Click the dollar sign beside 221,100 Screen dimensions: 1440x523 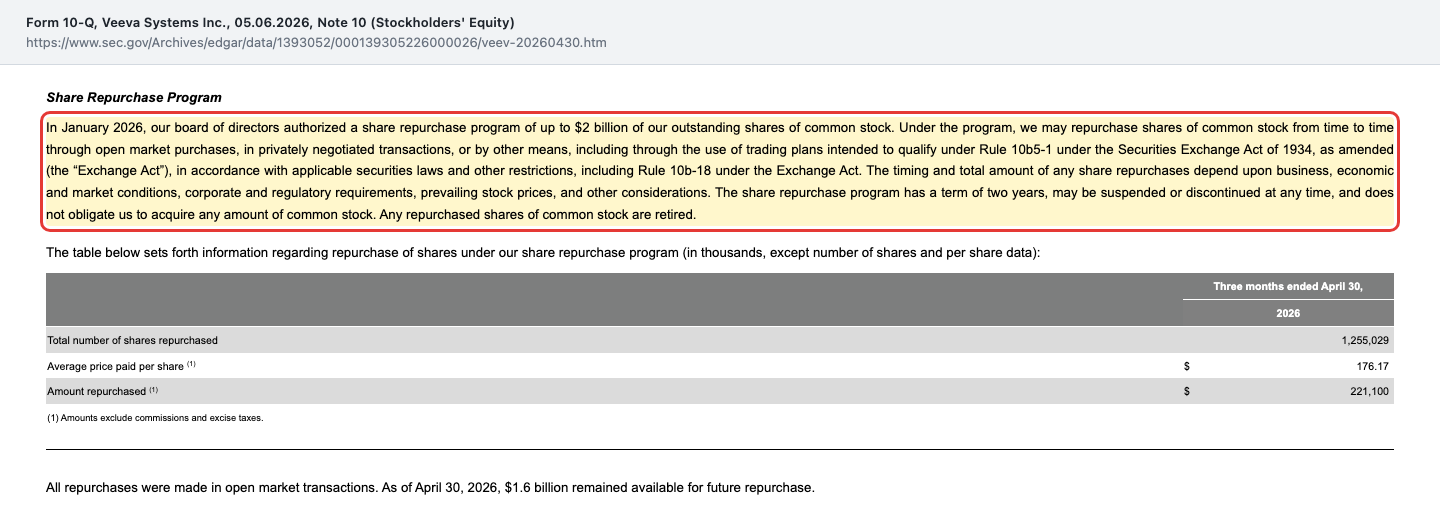[1187, 391]
